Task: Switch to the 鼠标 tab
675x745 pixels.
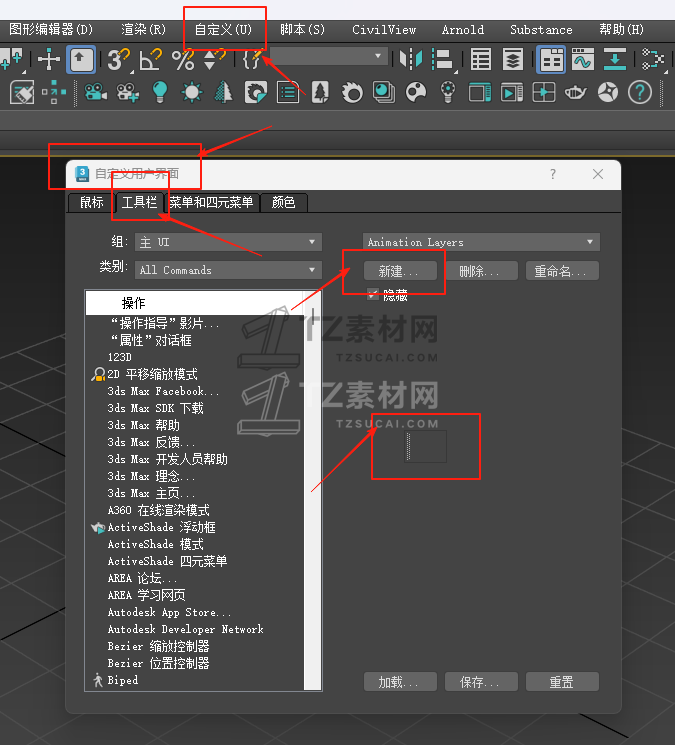Action: 91,203
